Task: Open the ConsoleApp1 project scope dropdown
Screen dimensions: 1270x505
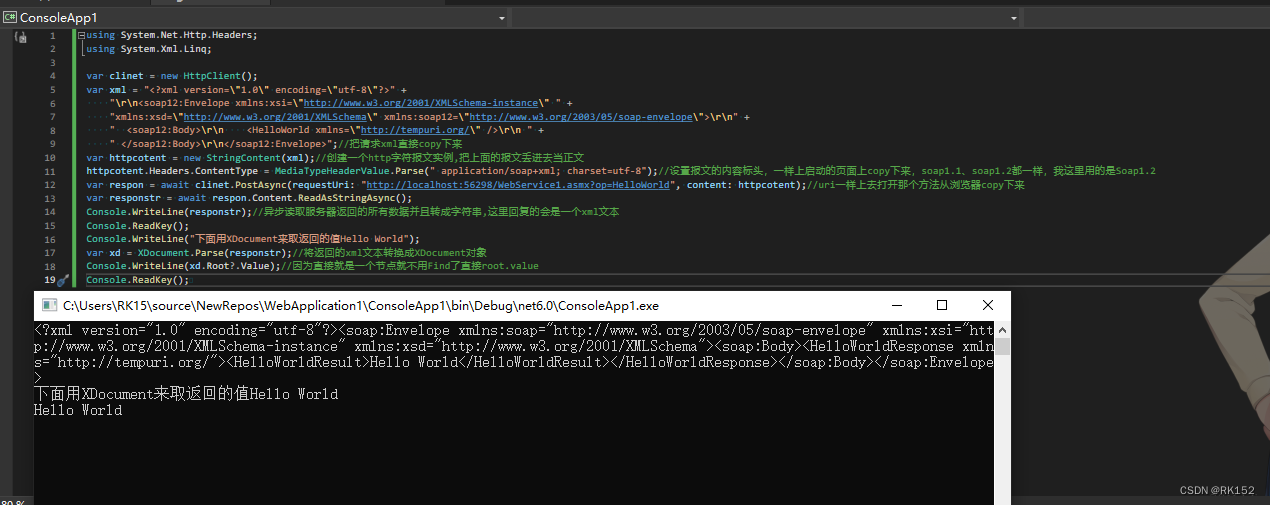Action: click(x=255, y=17)
